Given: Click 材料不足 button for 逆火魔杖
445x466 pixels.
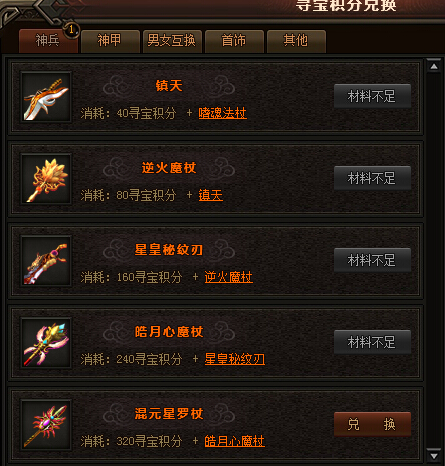Looking at the screenshot, I should click(372, 178).
